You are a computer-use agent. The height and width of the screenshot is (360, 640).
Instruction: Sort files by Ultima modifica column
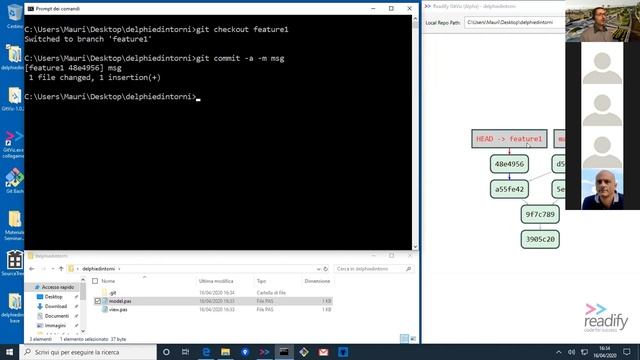(216, 281)
